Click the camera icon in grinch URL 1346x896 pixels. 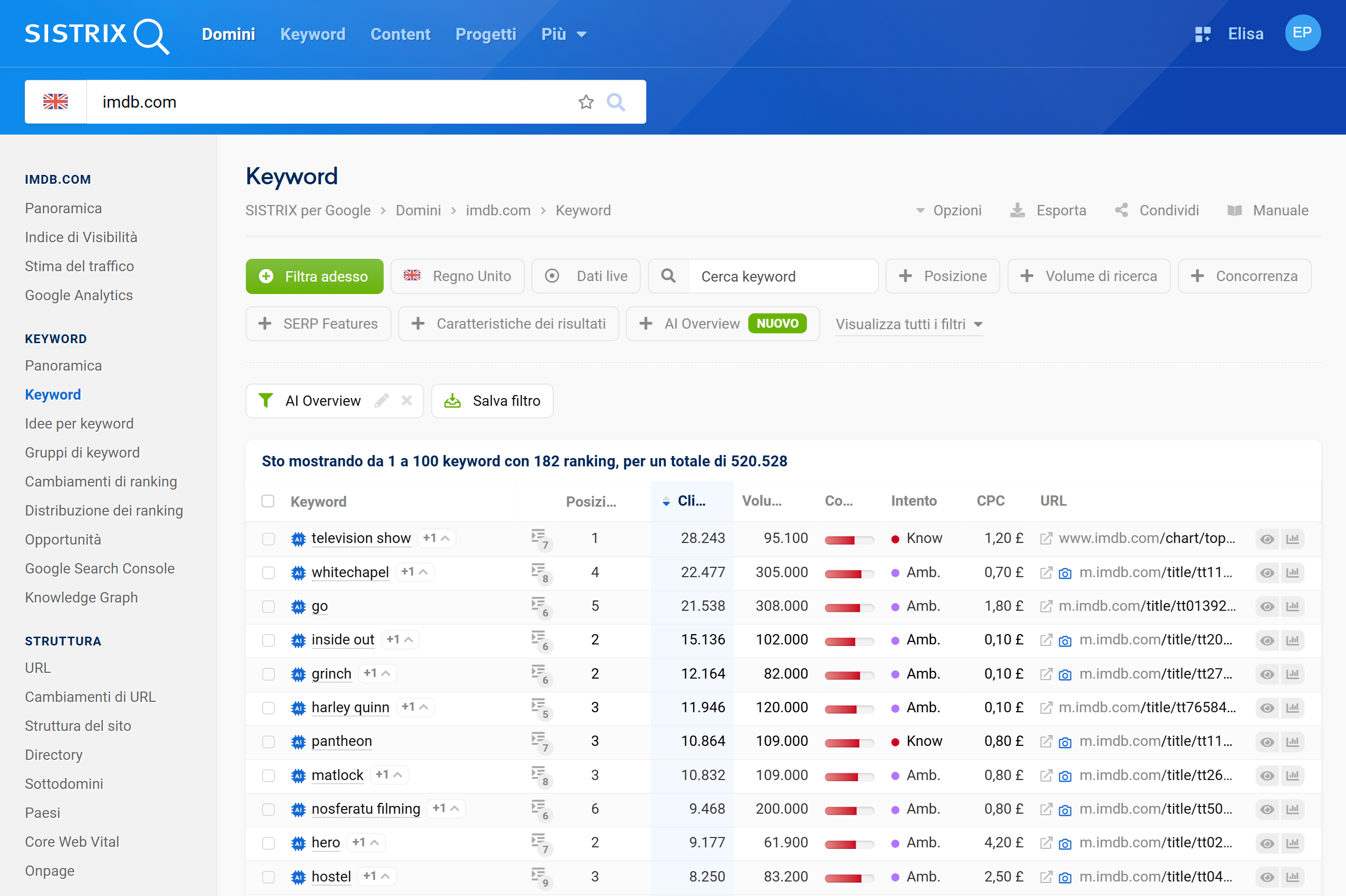point(1065,674)
